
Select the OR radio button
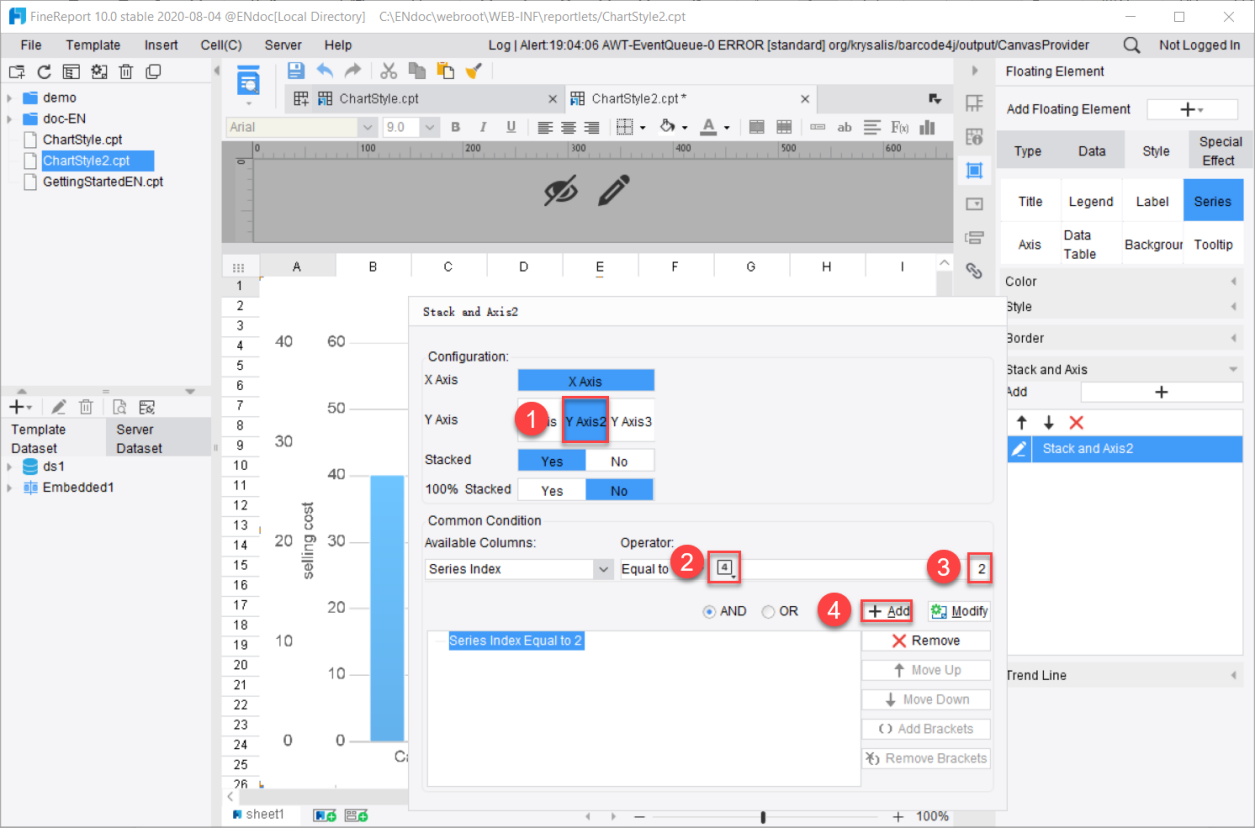pyautogui.click(x=766, y=610)
